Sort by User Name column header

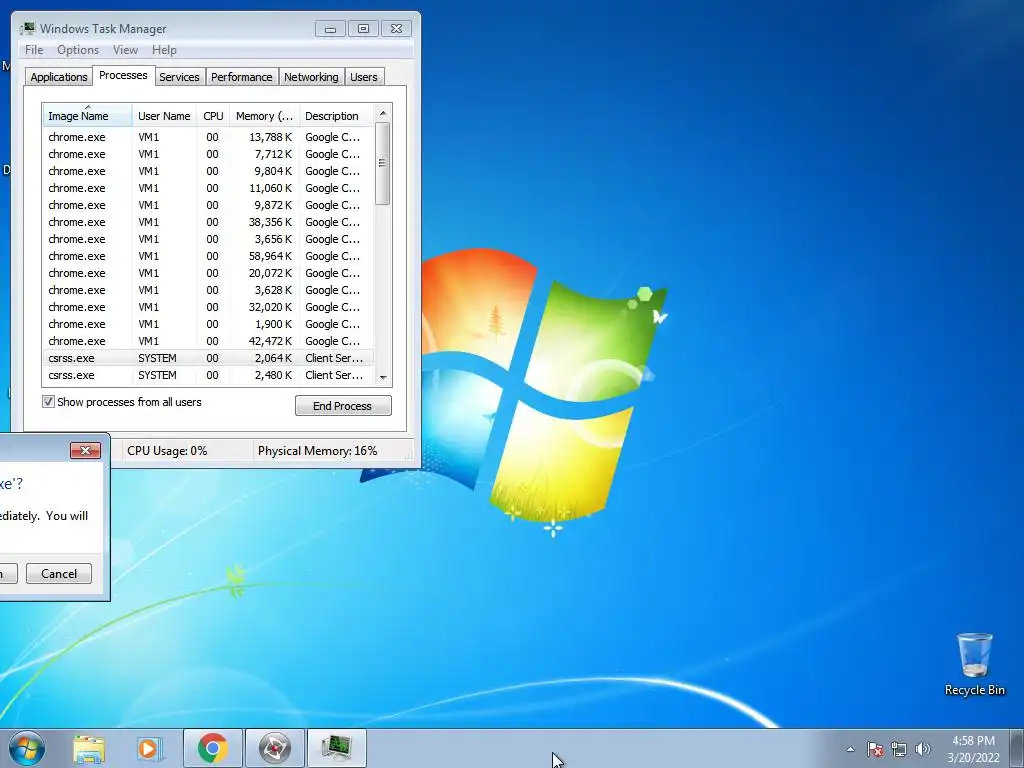[164, 116]
